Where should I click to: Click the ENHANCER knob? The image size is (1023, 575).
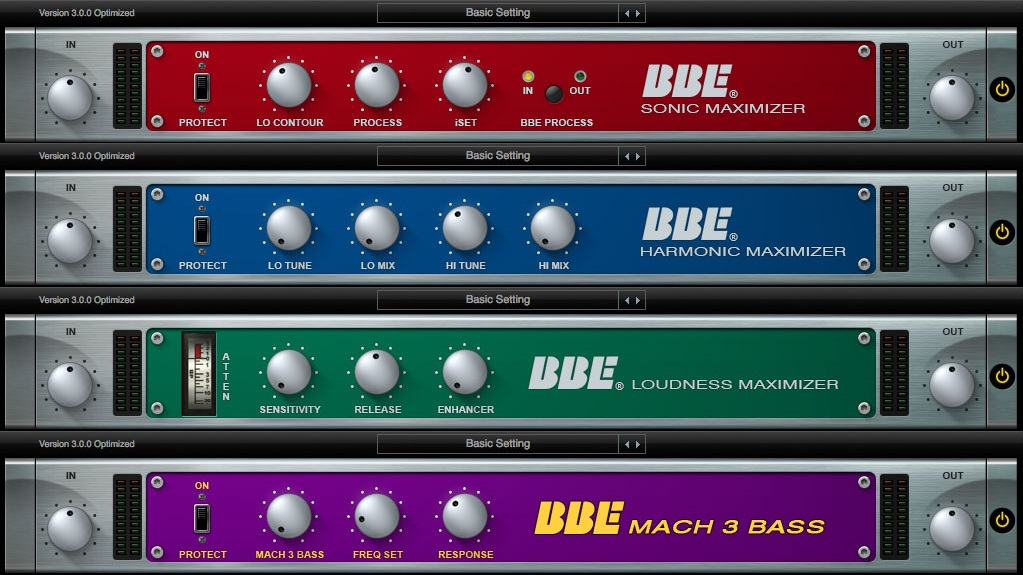[465, 372]
